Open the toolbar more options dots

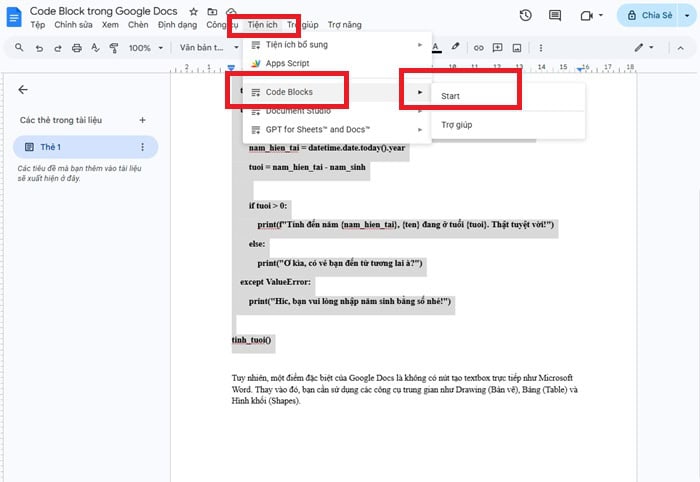click(x=541, y=48)
